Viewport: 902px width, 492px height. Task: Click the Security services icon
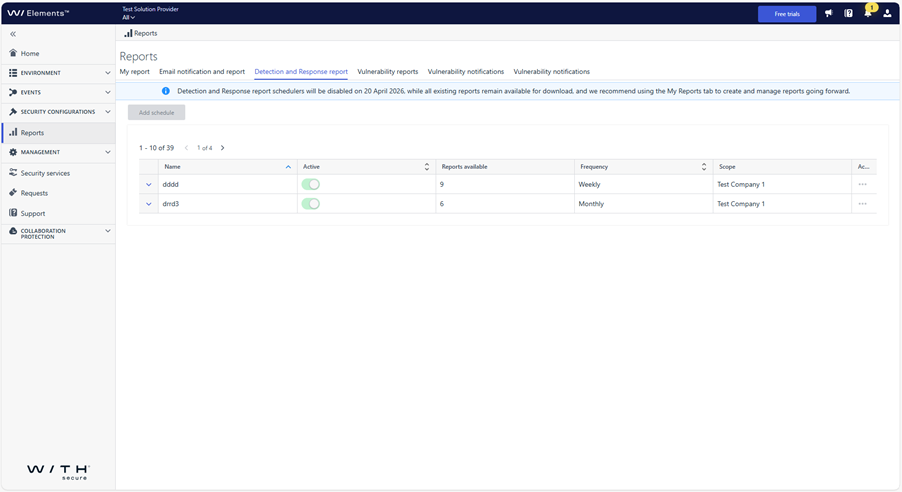[x=13, y=173]
